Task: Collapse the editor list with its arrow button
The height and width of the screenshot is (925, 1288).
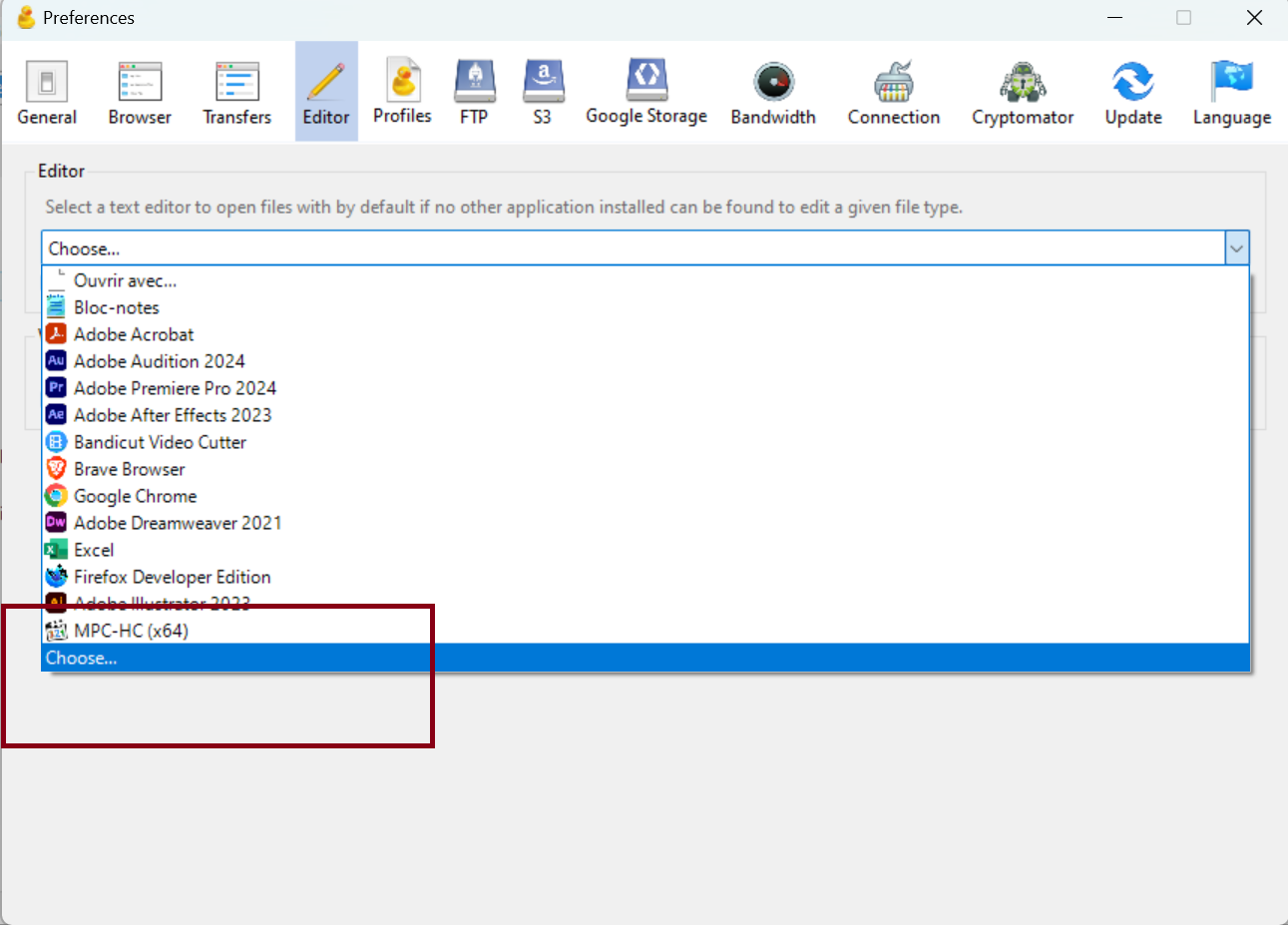Action: click(x=1237, y=248)
